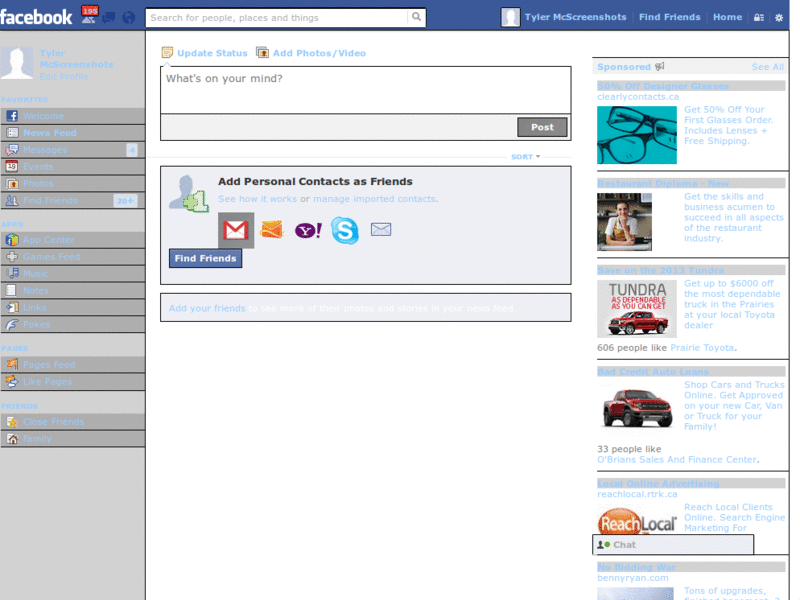Open Welcome in the sidebar

pyautogui.click(x=72, y=116)
